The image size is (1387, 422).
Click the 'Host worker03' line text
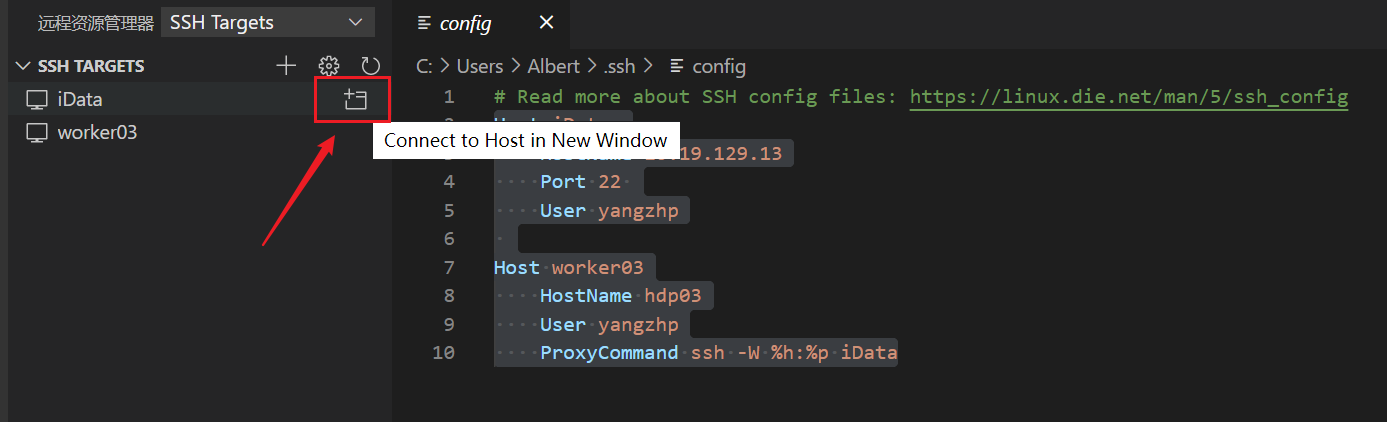(x=569, y=267)
